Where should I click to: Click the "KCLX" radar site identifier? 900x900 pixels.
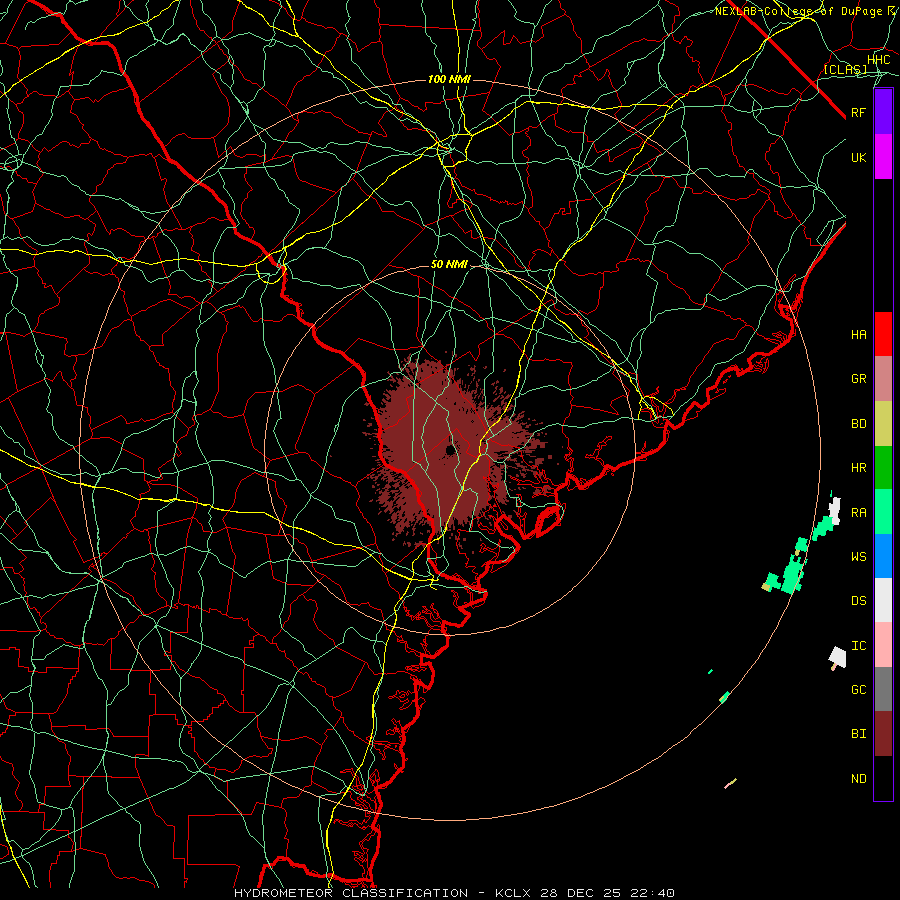[514, 893]
